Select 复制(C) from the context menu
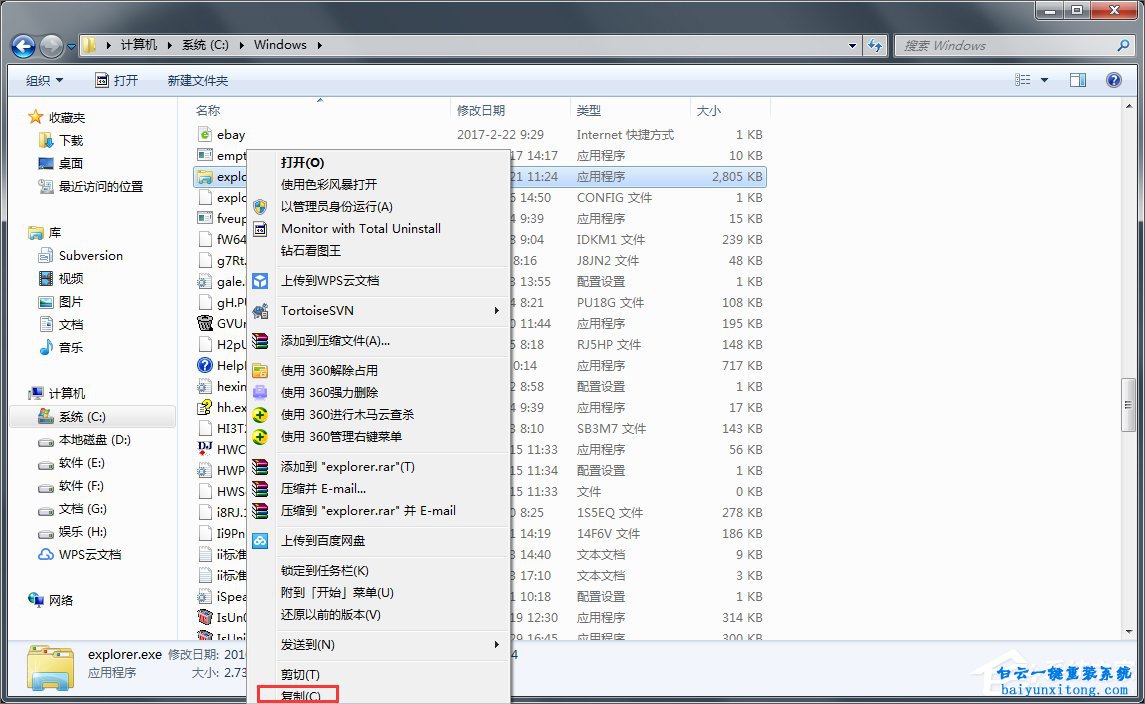The height and width of the screenshot is (704, 1145). click(x=297, y=697)
